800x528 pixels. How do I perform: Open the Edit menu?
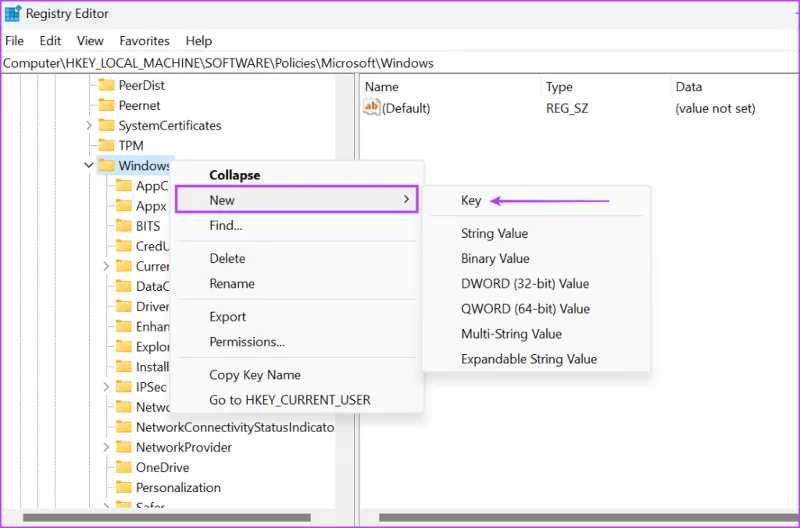point(50,41)
